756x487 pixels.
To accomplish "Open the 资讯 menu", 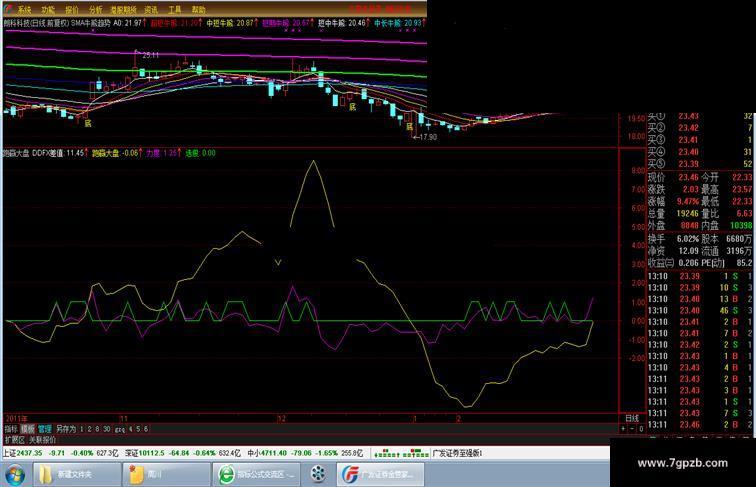I will click(151, 9).
